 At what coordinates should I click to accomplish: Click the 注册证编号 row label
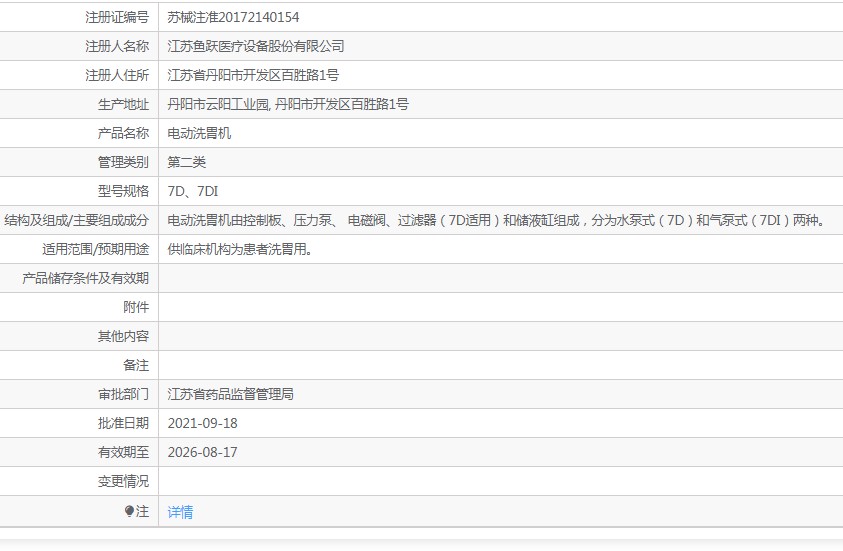pos(117,17)
